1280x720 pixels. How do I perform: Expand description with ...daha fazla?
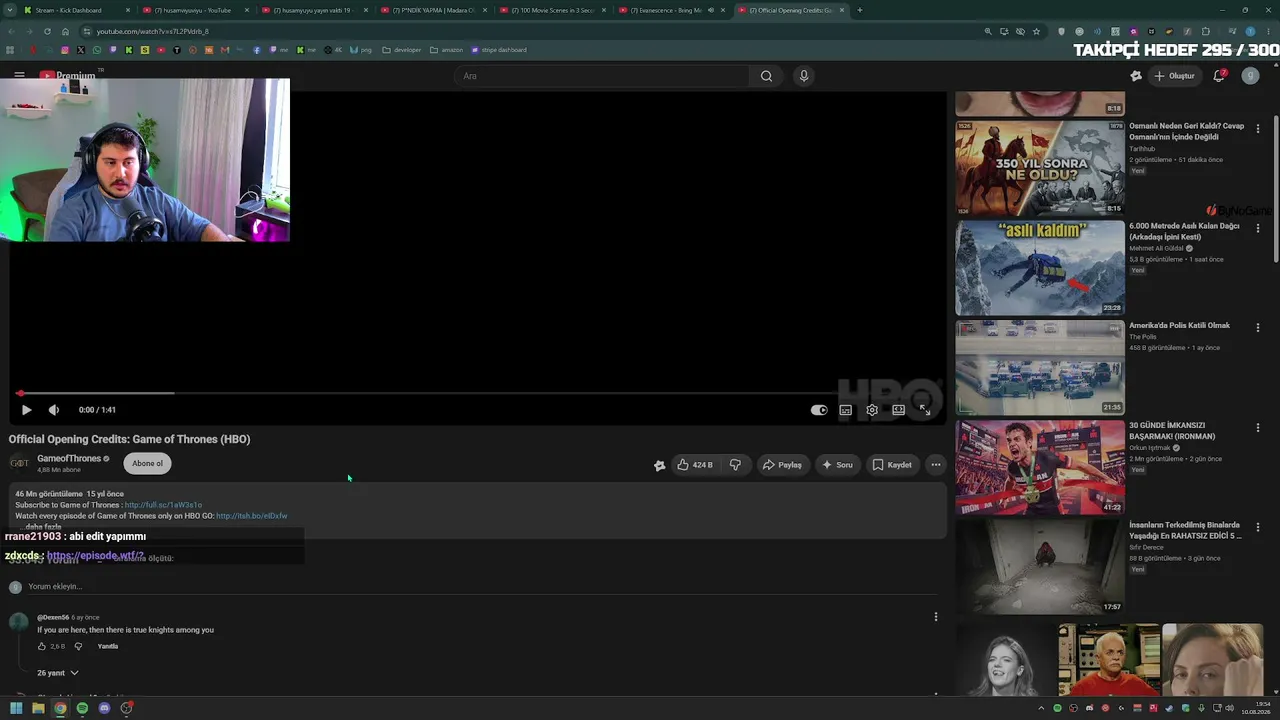click(x=40, y=527)
